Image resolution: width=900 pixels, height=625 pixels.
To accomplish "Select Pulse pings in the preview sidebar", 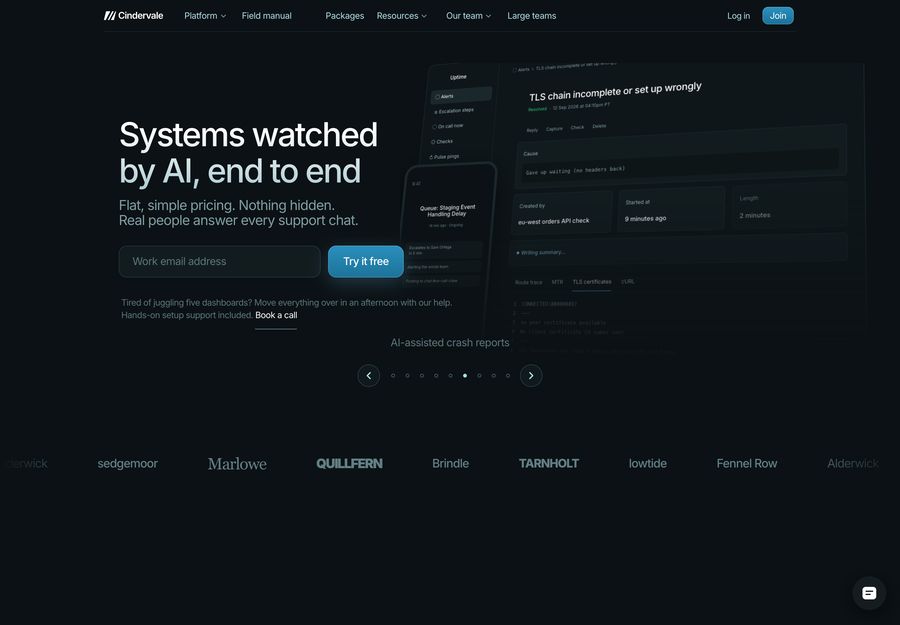I will tap(444, 156).
